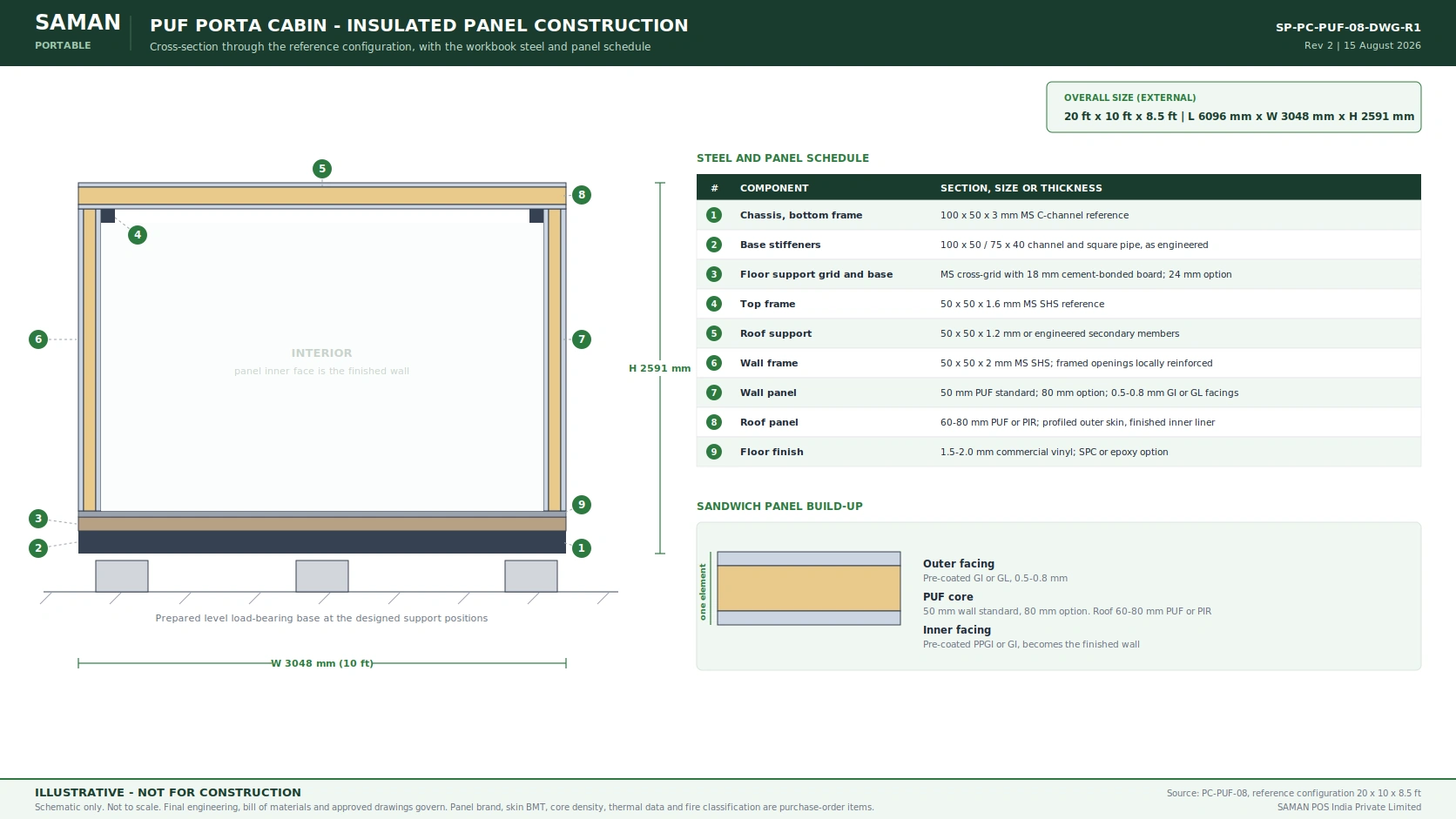This screenshot has width=1456, height=819.
Task: Click the 'Base stiffeners' component name
Action: [x=780, y=245]
